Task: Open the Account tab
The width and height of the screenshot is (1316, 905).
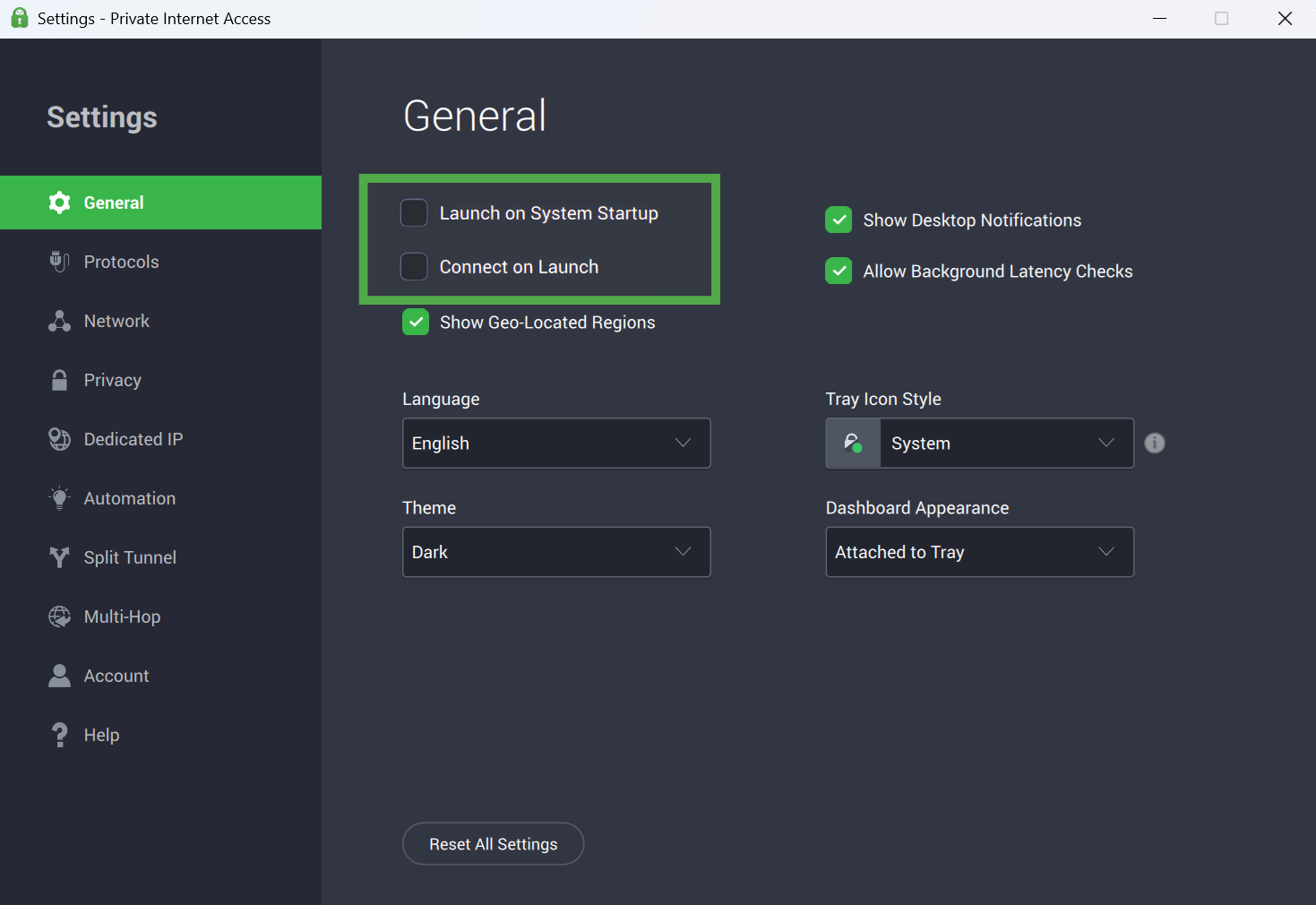Action: point(161,676)
